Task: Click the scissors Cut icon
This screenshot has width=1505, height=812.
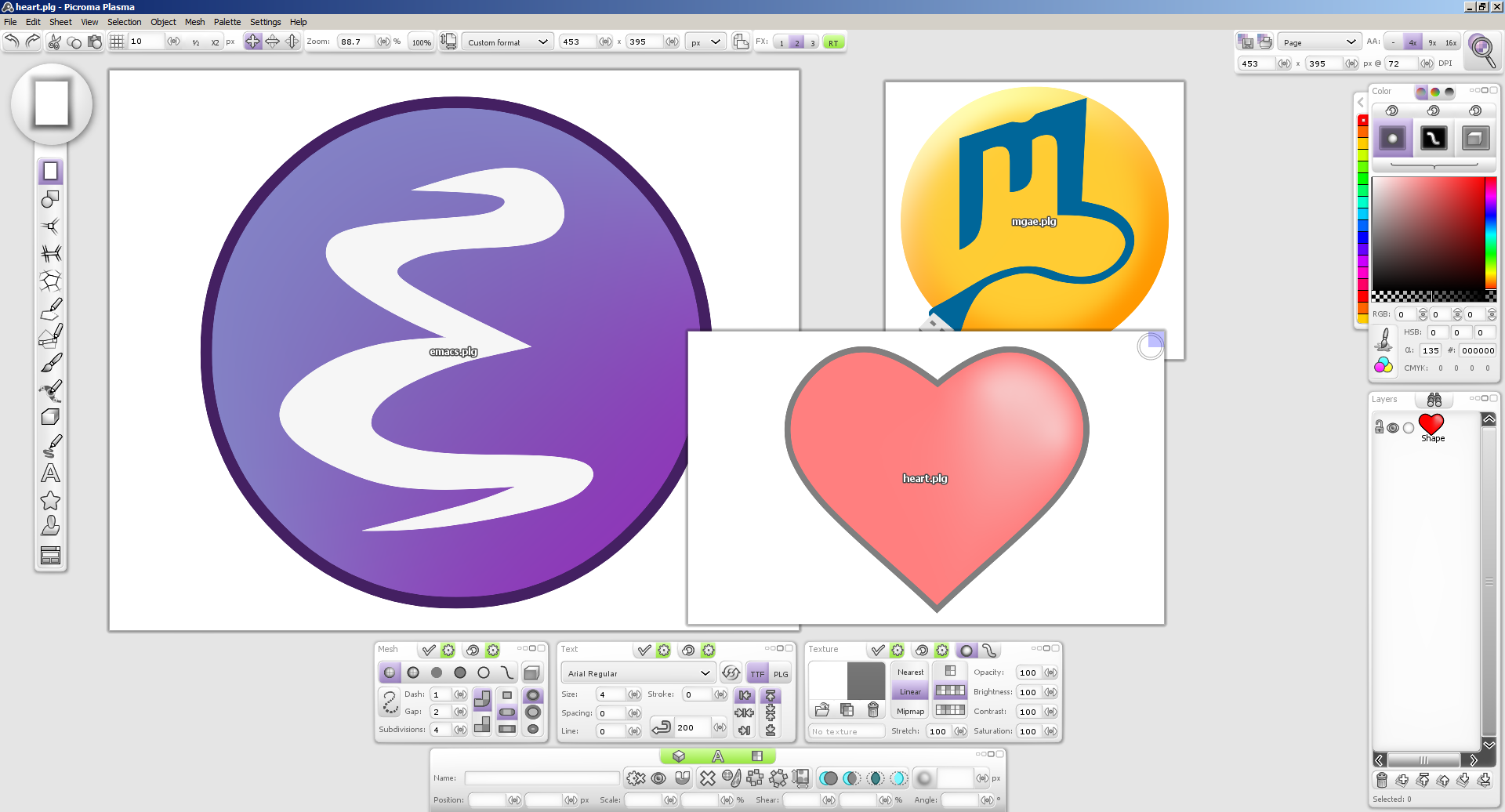Action: point(54,42)
